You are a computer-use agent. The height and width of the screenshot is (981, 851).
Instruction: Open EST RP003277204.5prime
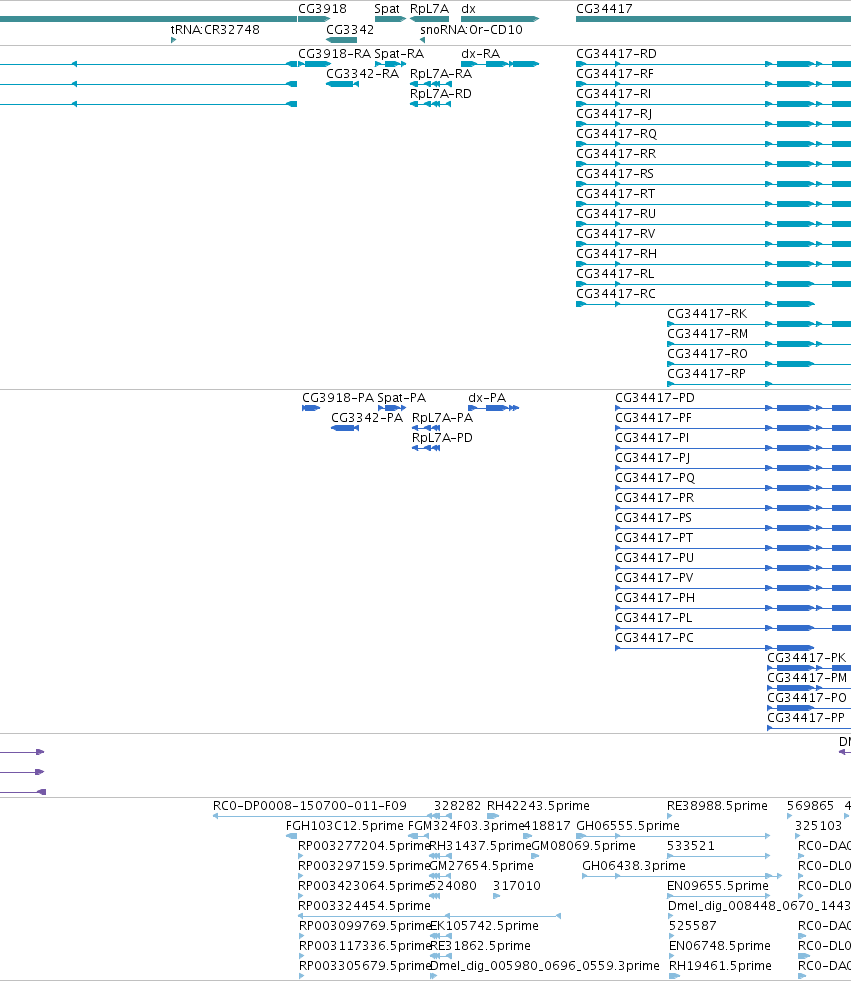coord(365,846)
